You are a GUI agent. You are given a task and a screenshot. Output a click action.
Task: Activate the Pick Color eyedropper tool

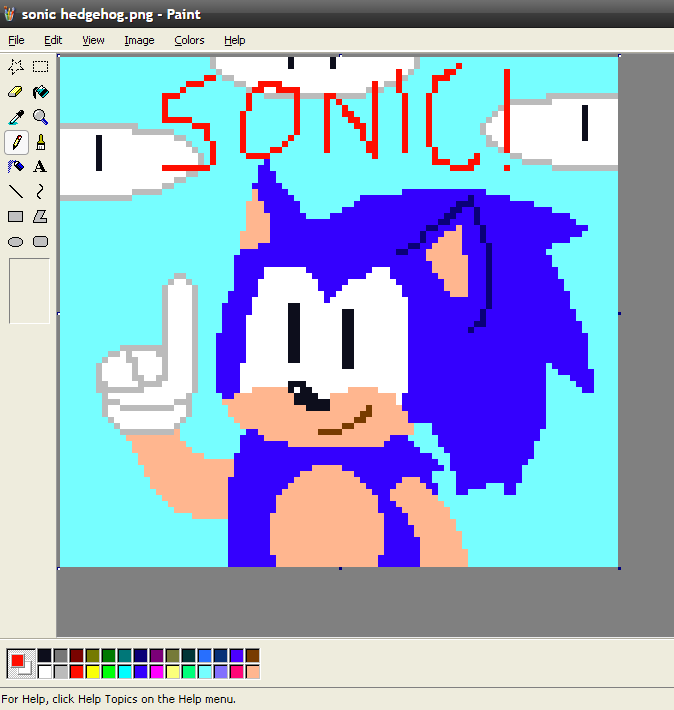click(x=16, y=117)
